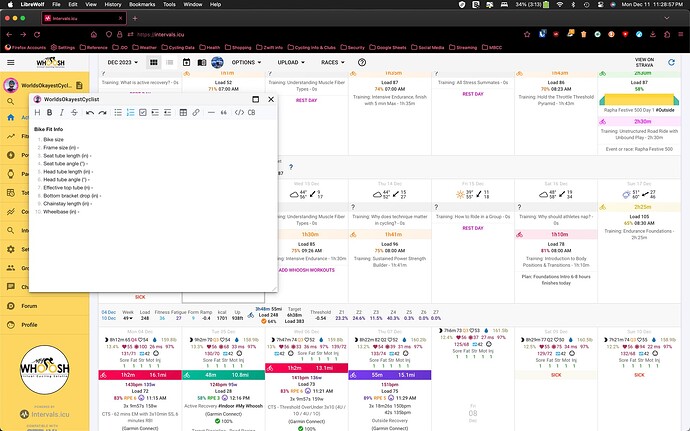690x431 pixels.
Task: Open the Pace watch icon in the sidebar
Action: (11, 174)
